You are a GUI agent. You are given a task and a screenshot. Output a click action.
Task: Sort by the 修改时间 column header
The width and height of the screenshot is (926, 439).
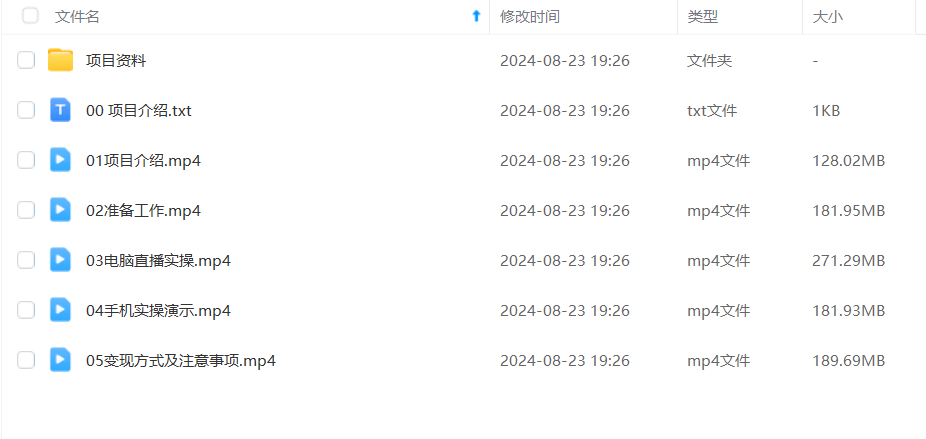click(x=530, y=17)
